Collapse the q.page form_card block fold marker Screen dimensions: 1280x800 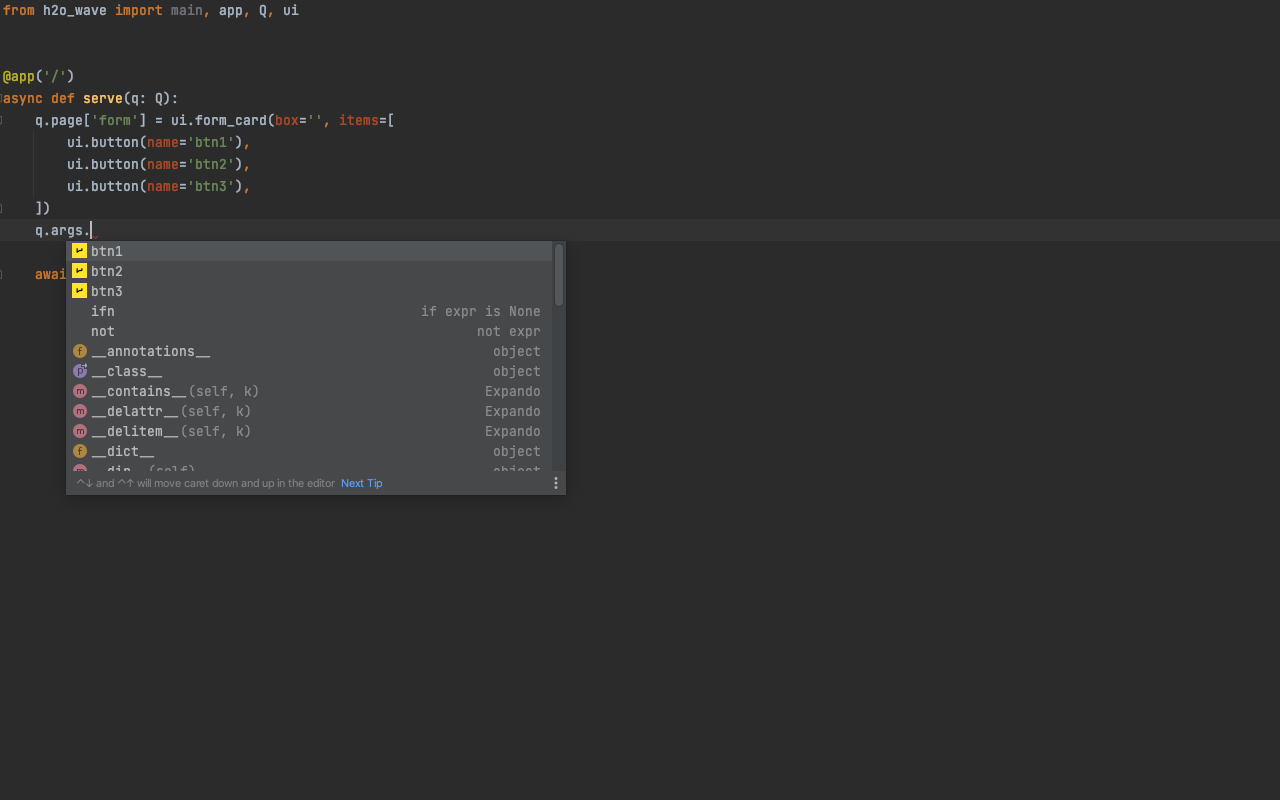2,120
